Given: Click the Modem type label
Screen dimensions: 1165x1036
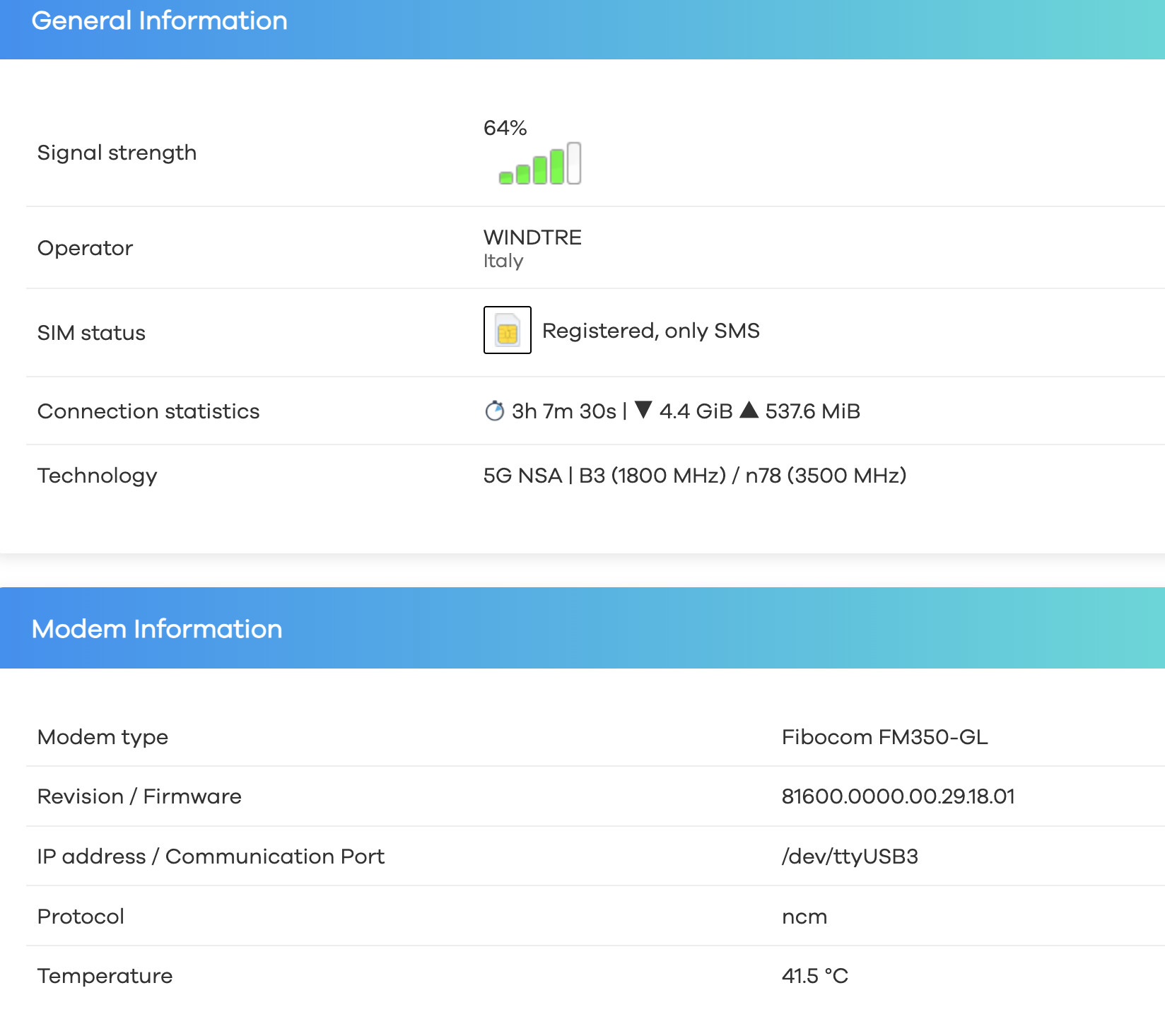Looking at the screenshot, I should point(103,737).
